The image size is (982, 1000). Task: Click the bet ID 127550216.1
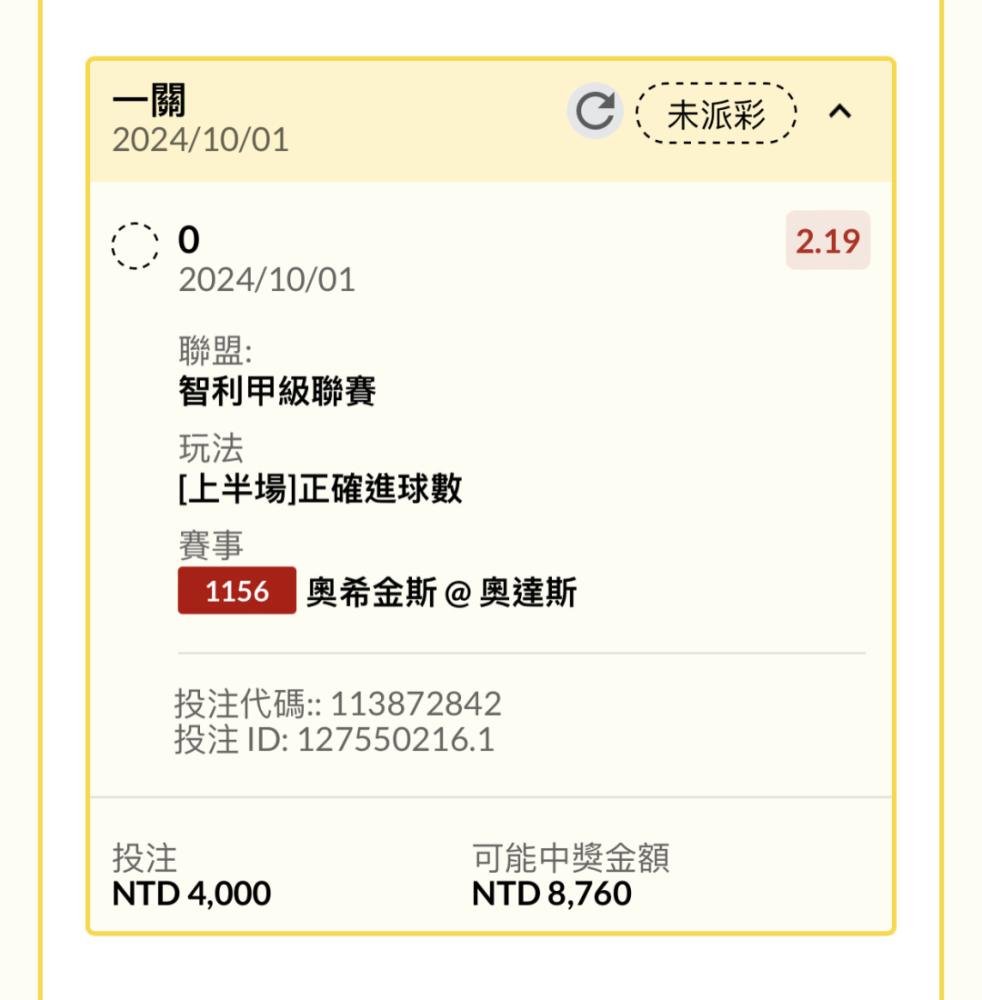pos(395,740)
